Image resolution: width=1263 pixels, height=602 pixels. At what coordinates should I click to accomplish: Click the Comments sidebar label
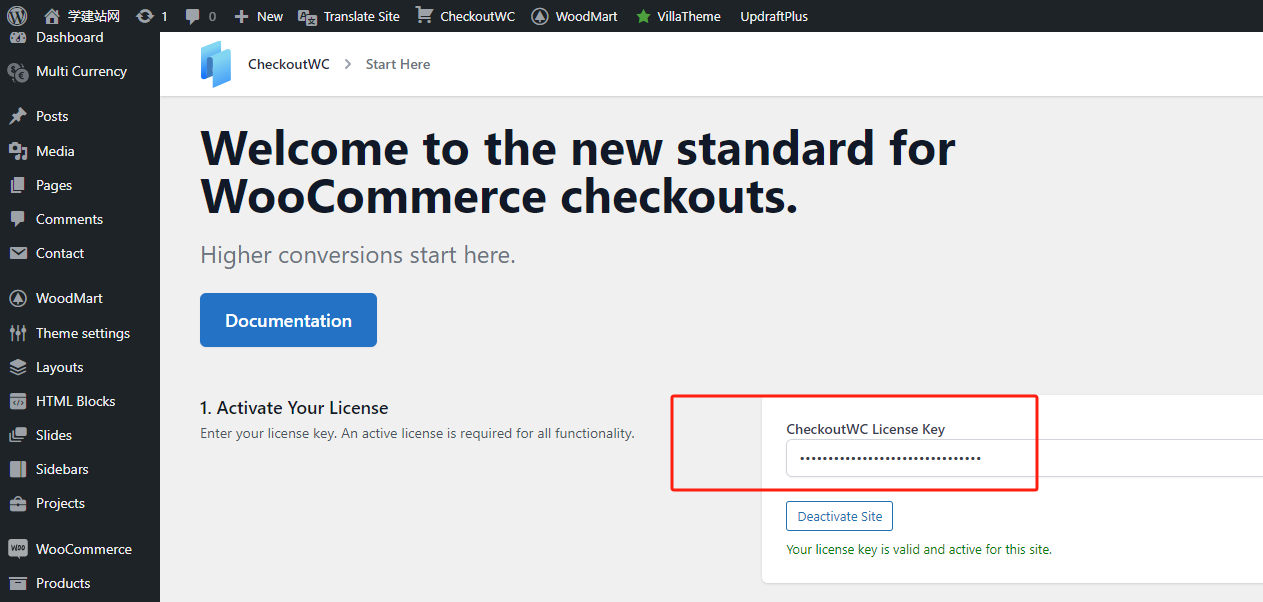click(70, 219)
